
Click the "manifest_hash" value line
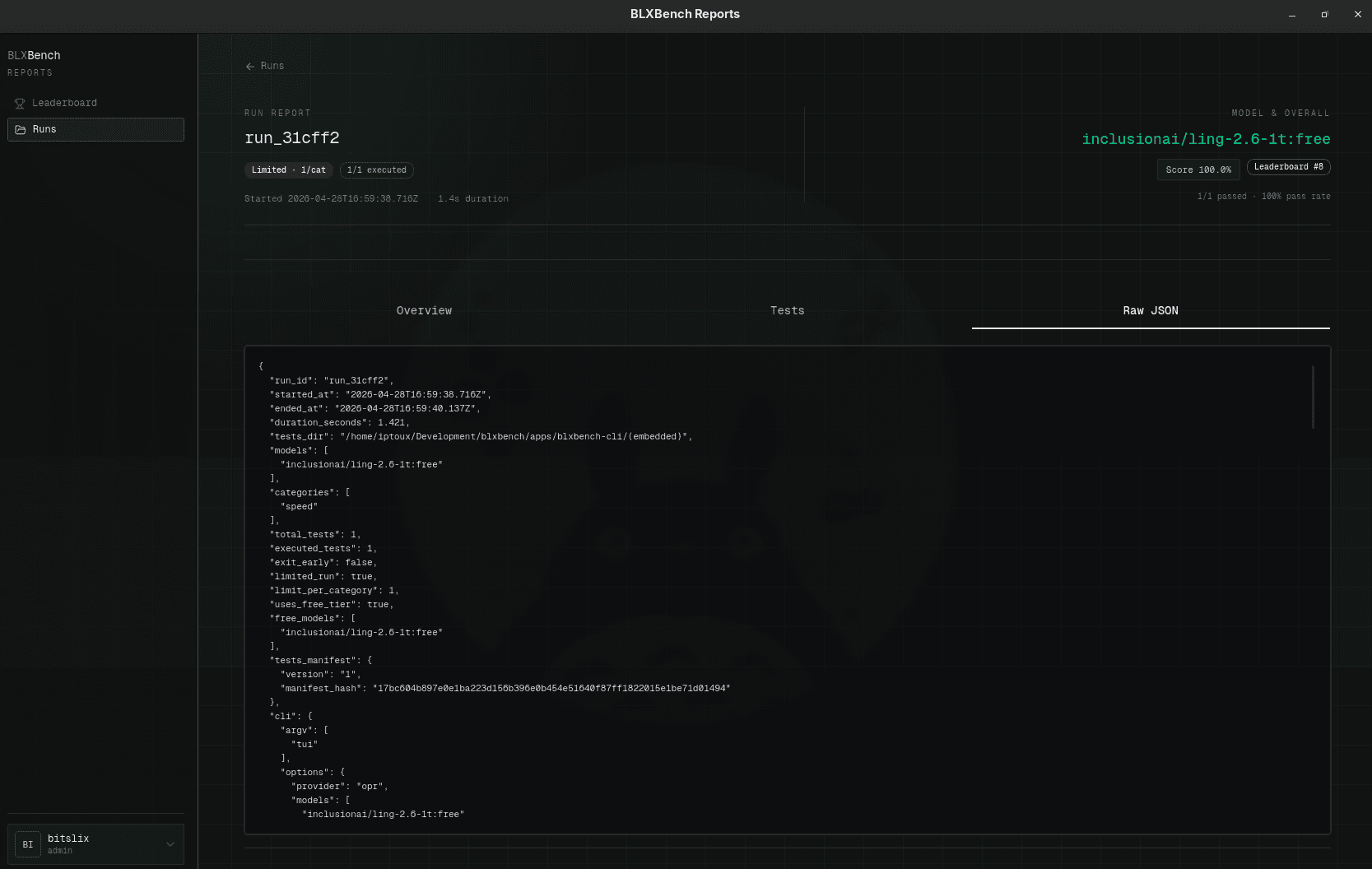(505, 689)
